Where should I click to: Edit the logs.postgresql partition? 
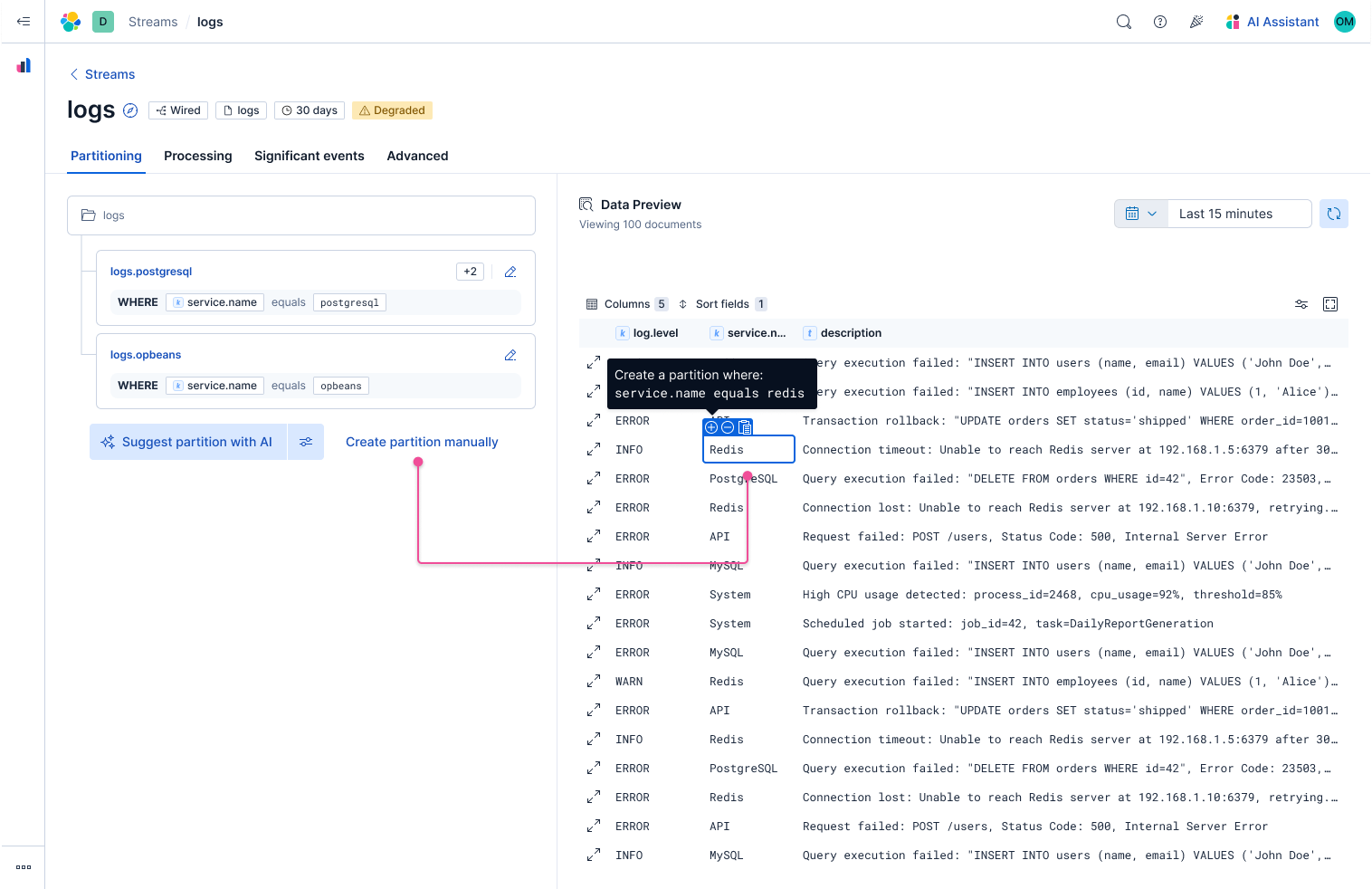click(x=510, y=272)
